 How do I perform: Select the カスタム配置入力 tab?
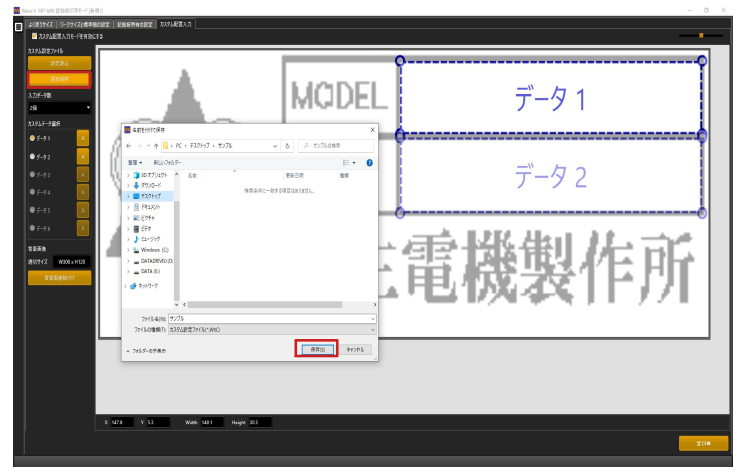176,24
